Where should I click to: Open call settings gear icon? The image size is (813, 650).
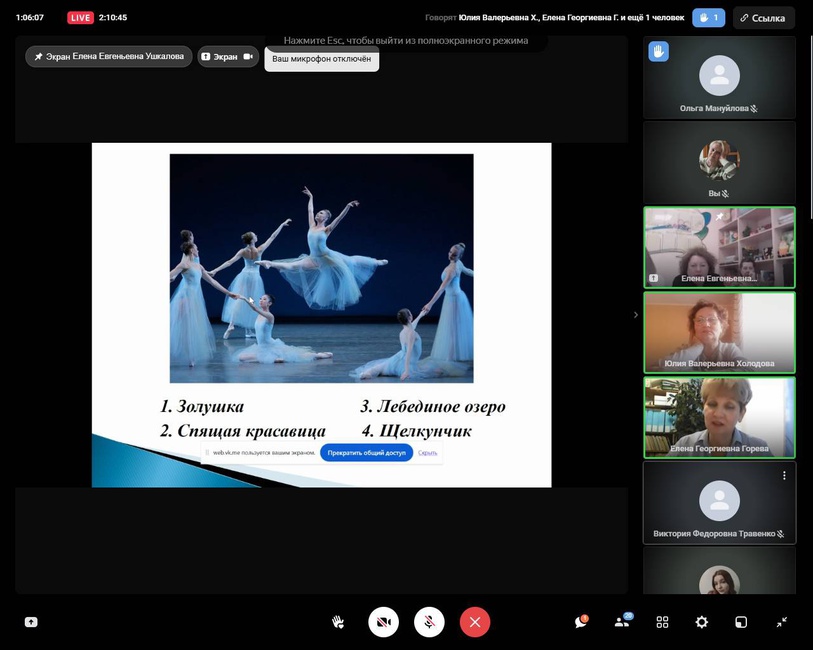pyautogui.click(x=702, y=622)
